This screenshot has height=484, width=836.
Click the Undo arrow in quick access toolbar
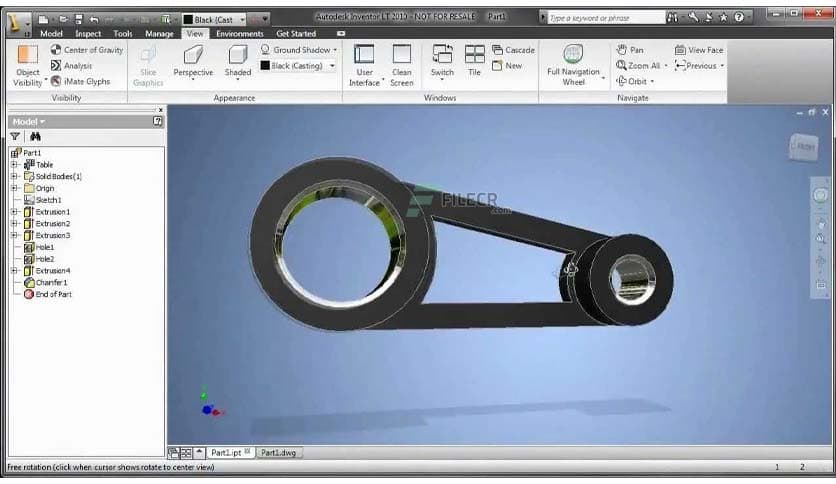(x=94, y=19)
